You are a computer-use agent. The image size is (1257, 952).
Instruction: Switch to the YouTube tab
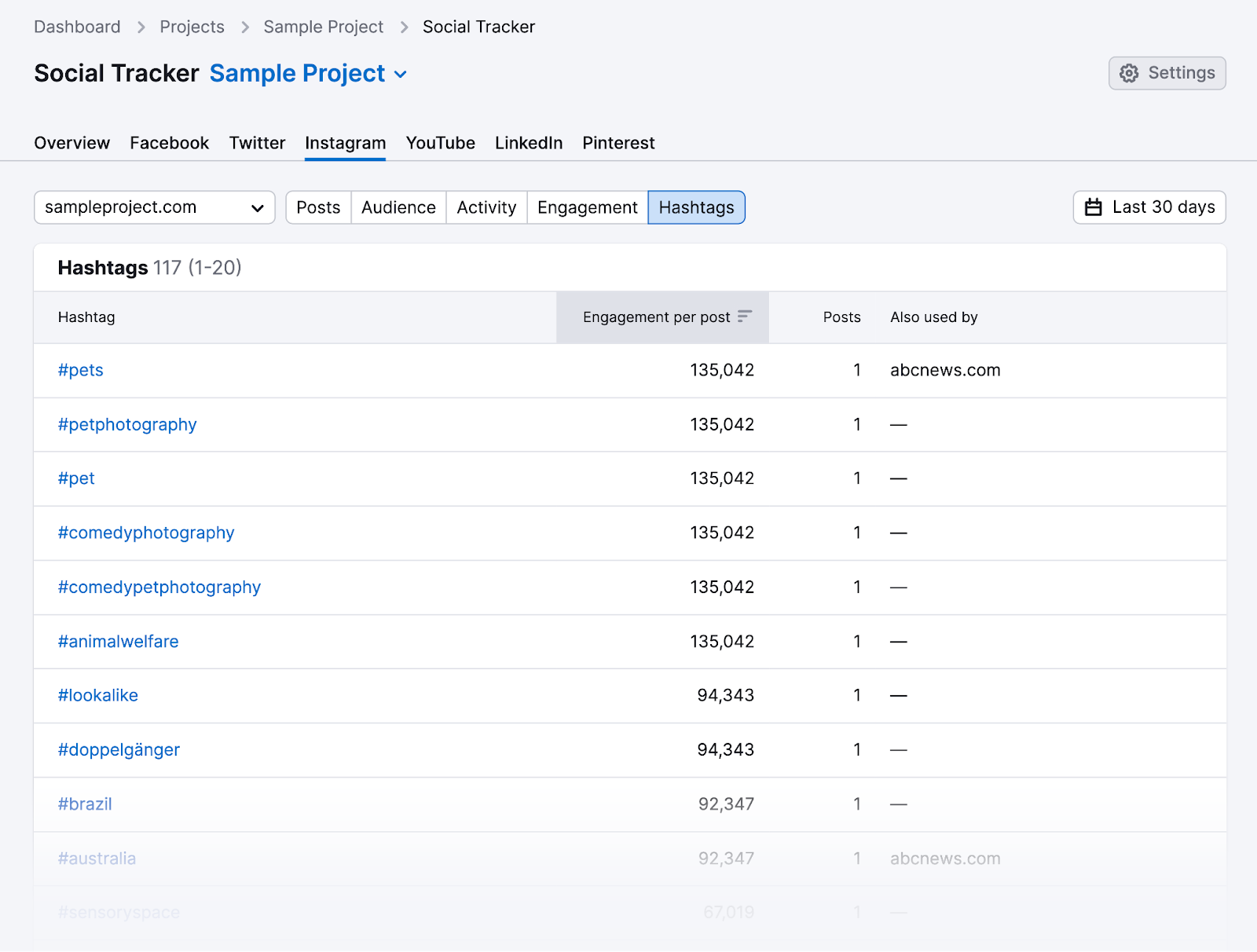pyautogui.click(x=441, y=143)
